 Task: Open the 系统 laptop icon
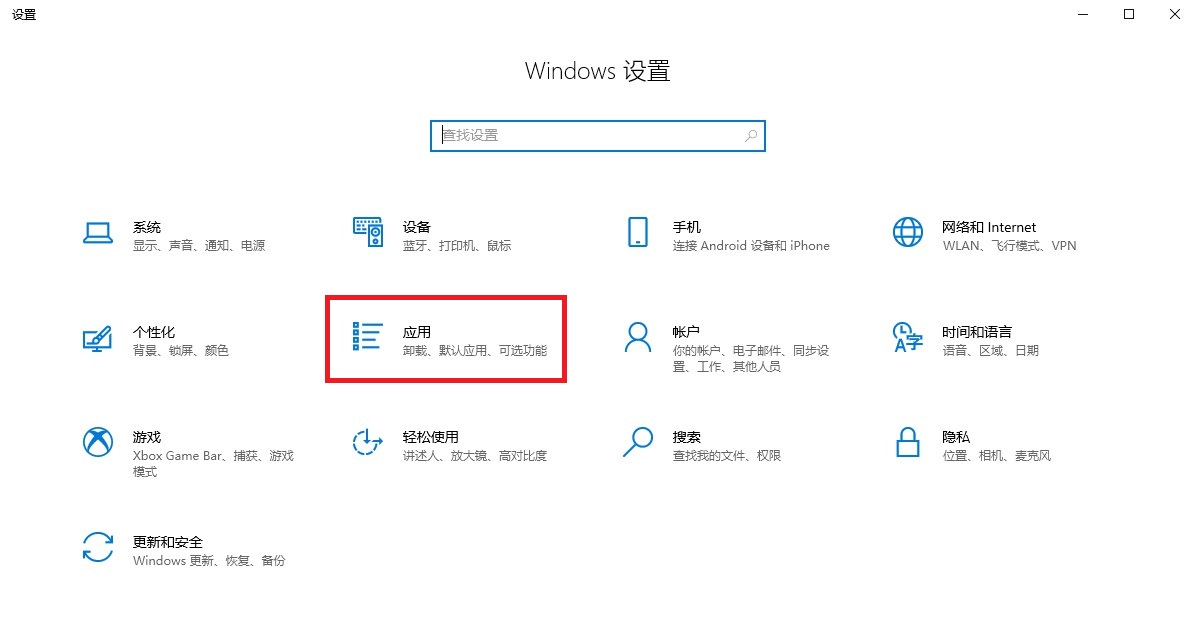tap(98, 233)
